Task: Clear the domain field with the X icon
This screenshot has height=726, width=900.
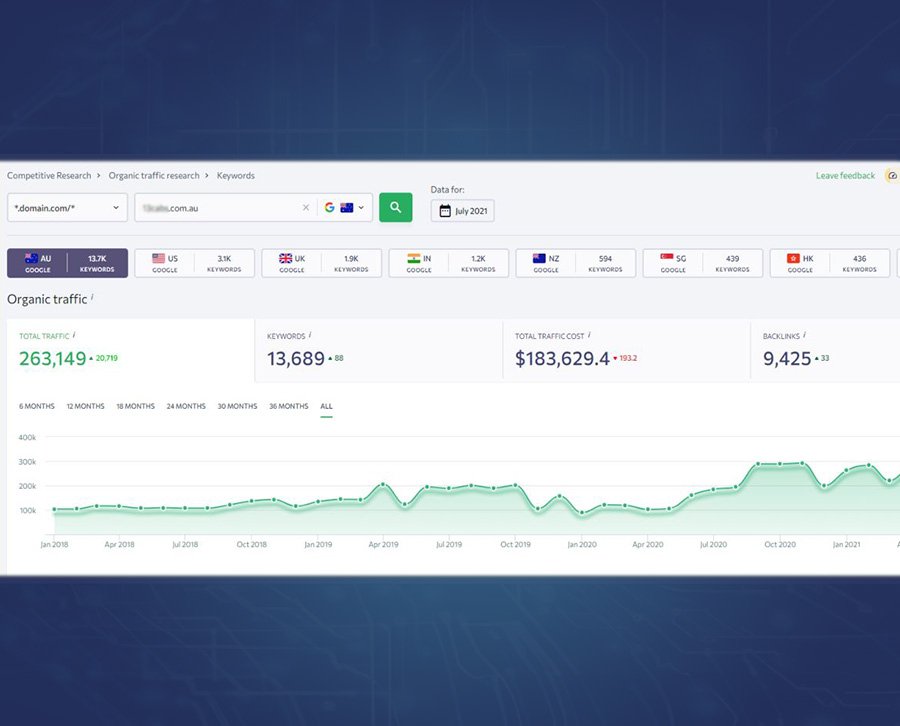Action: 306,208
